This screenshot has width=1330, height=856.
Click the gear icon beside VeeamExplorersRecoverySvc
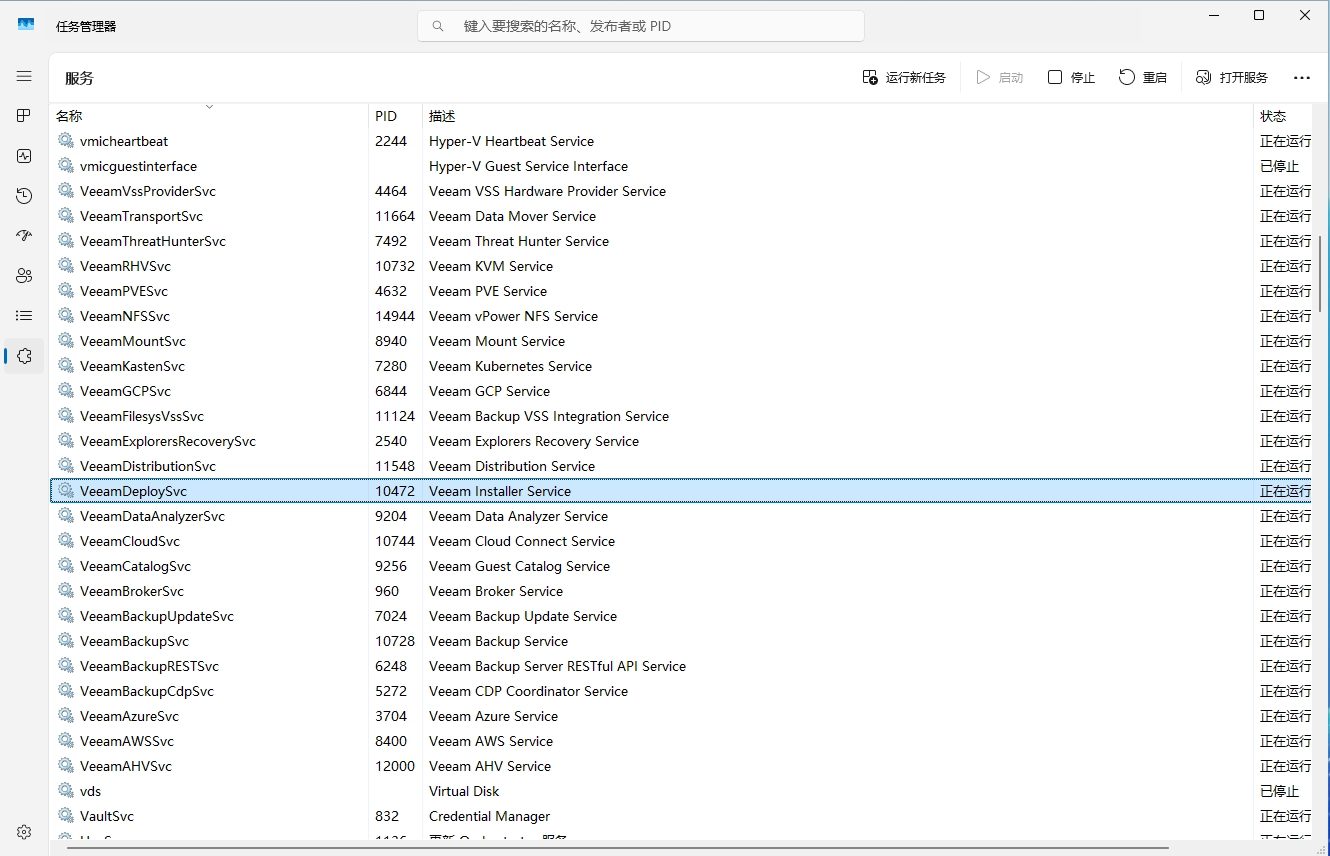[66, 441]
